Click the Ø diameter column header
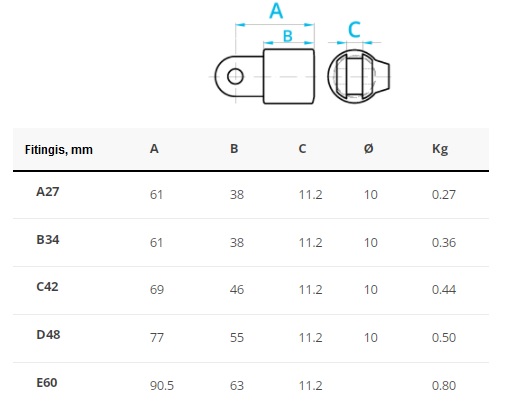The image size is (520, 408). [x=368, y=149]
